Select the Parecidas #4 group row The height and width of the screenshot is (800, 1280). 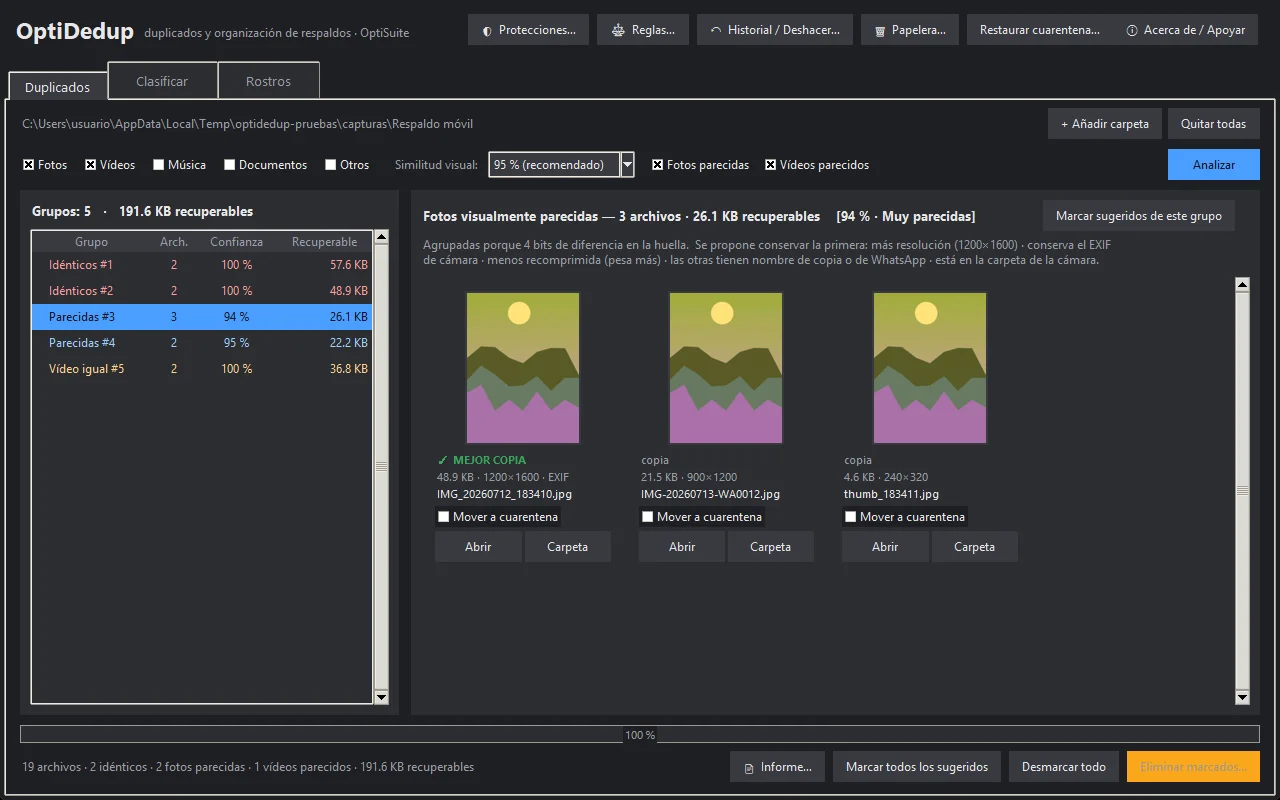202,343
